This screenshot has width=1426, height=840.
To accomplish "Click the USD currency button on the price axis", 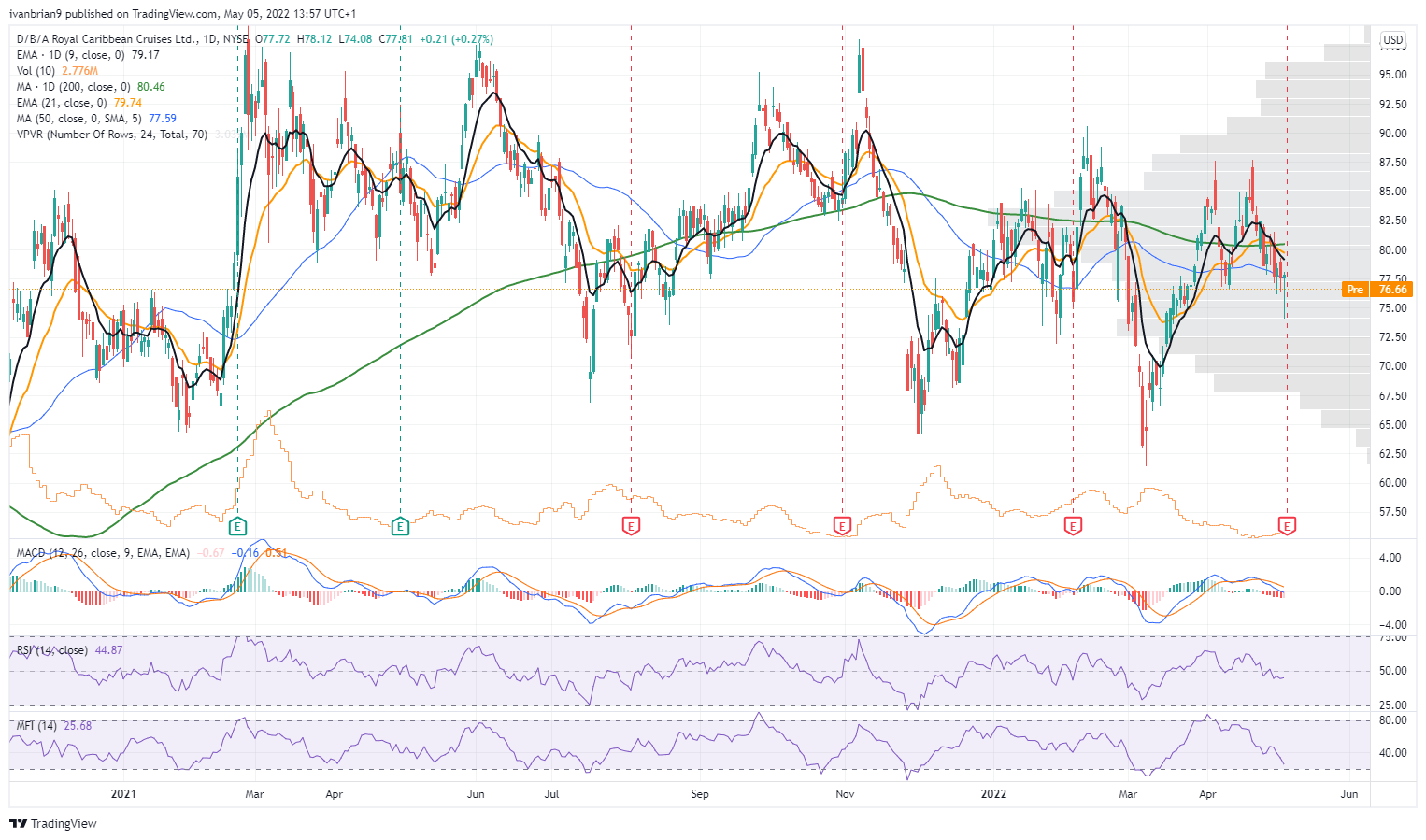I will [1391, 39].
